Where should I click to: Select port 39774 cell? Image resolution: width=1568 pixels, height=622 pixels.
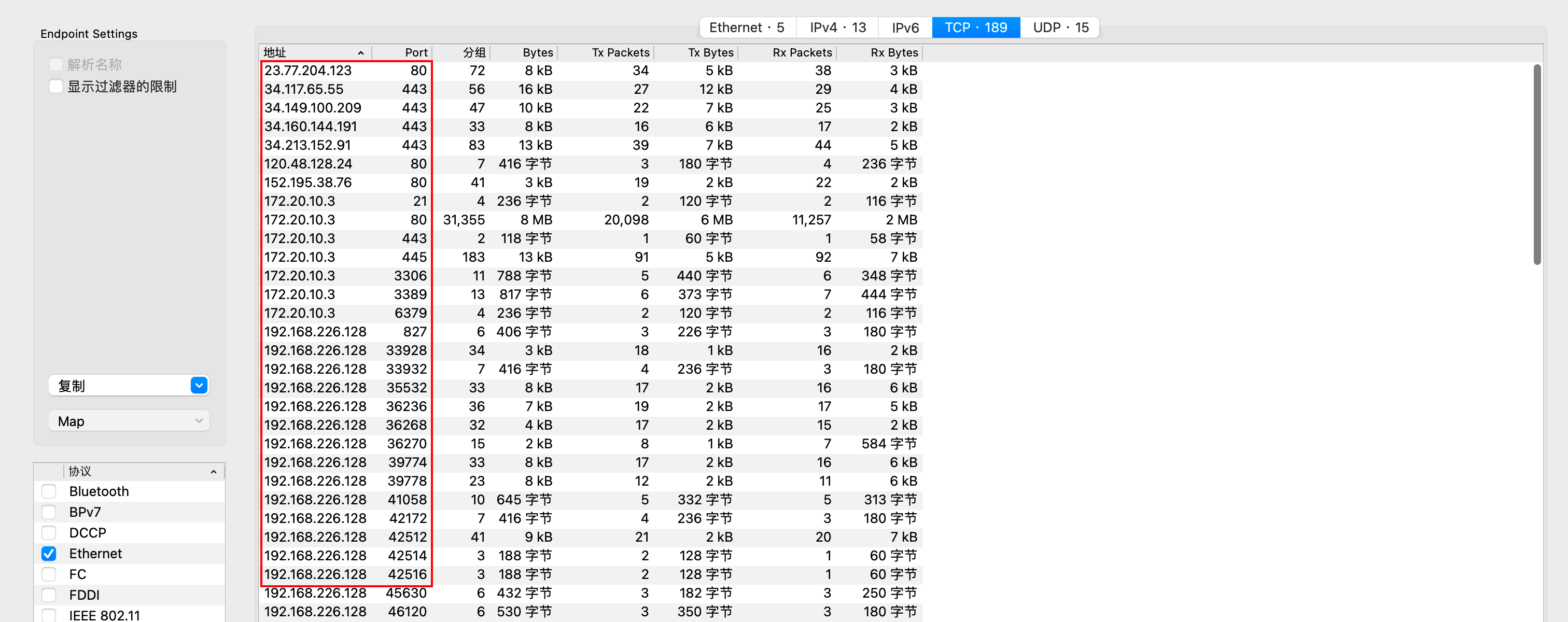tap(407, 462)
